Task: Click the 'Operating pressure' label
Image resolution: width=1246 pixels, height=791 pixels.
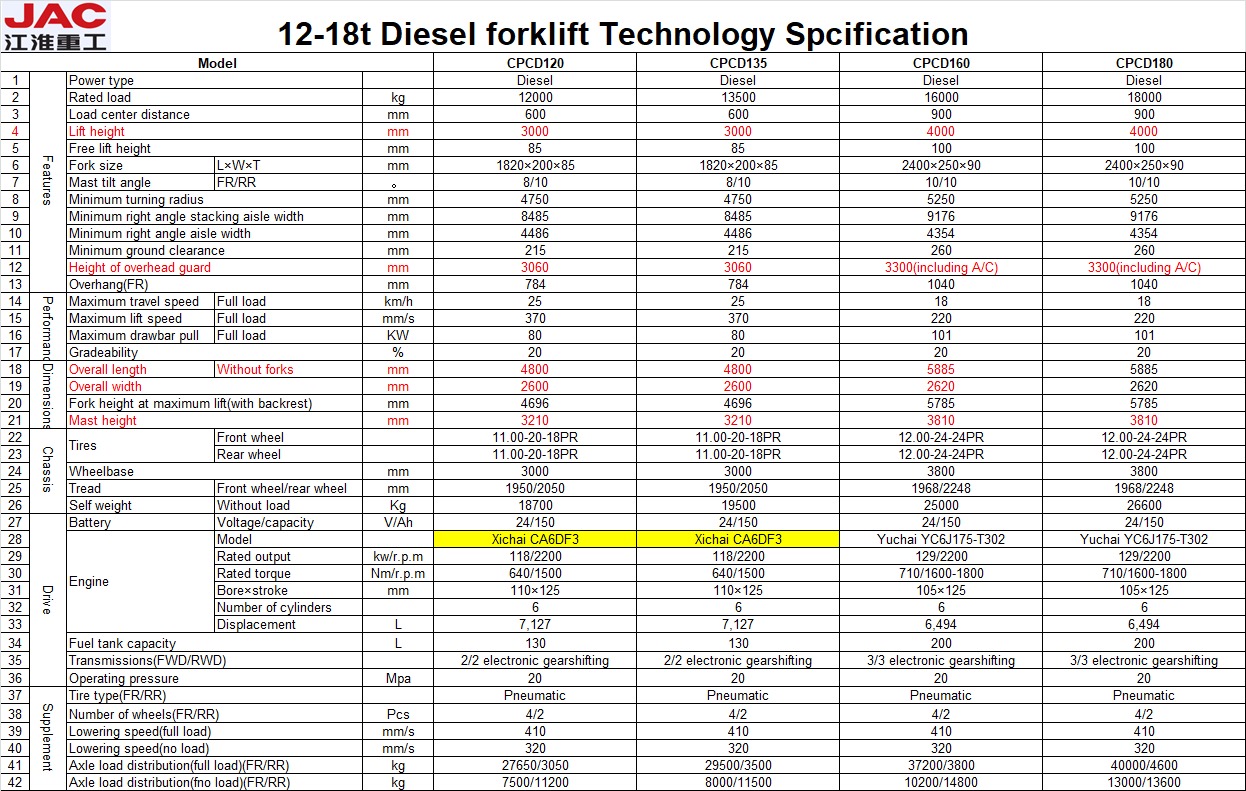Action: (124, 679)
